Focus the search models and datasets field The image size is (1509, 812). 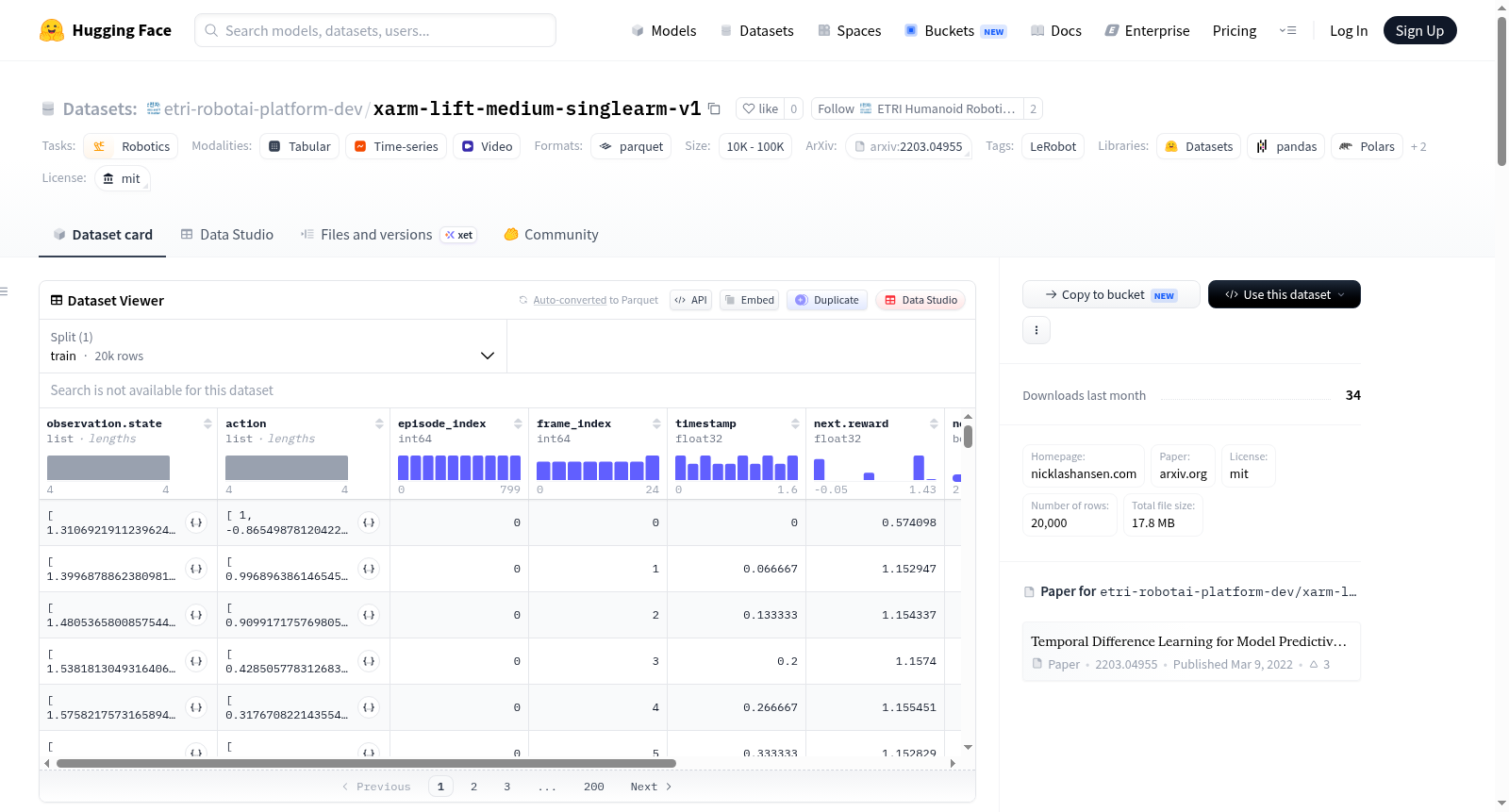coord(375,30)
